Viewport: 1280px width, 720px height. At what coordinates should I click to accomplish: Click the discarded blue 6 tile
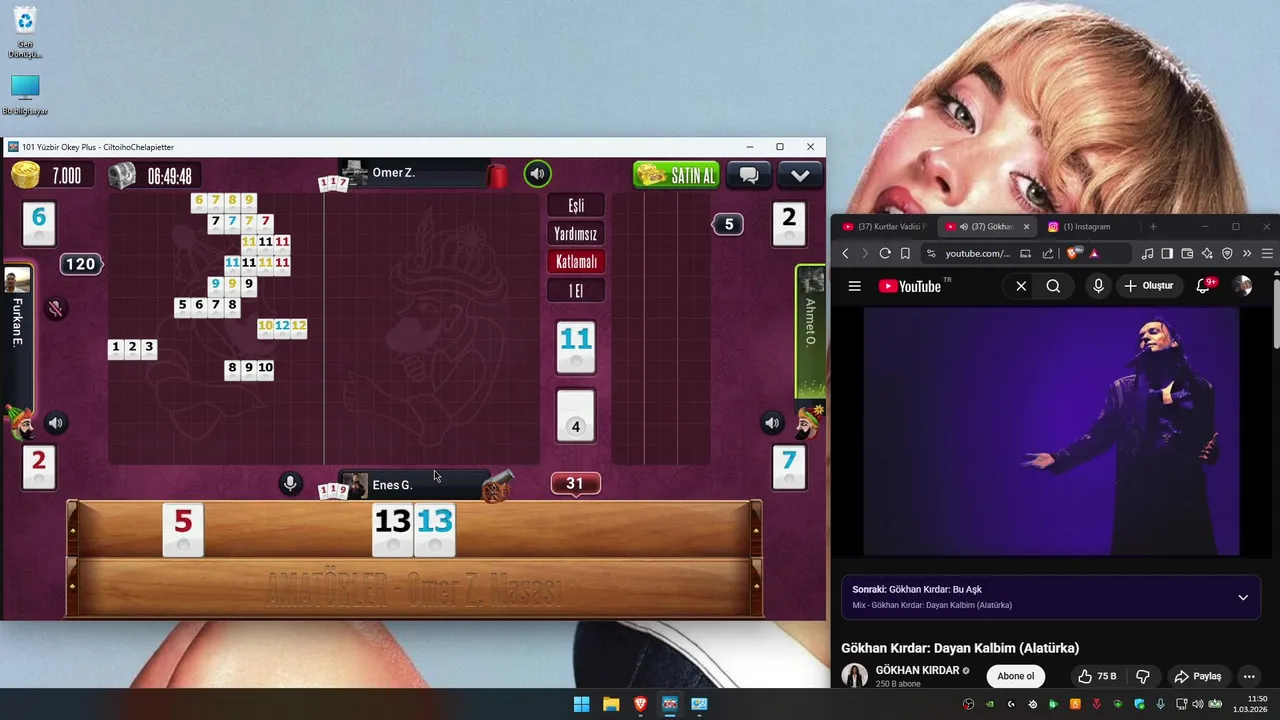tap(39, 223)
